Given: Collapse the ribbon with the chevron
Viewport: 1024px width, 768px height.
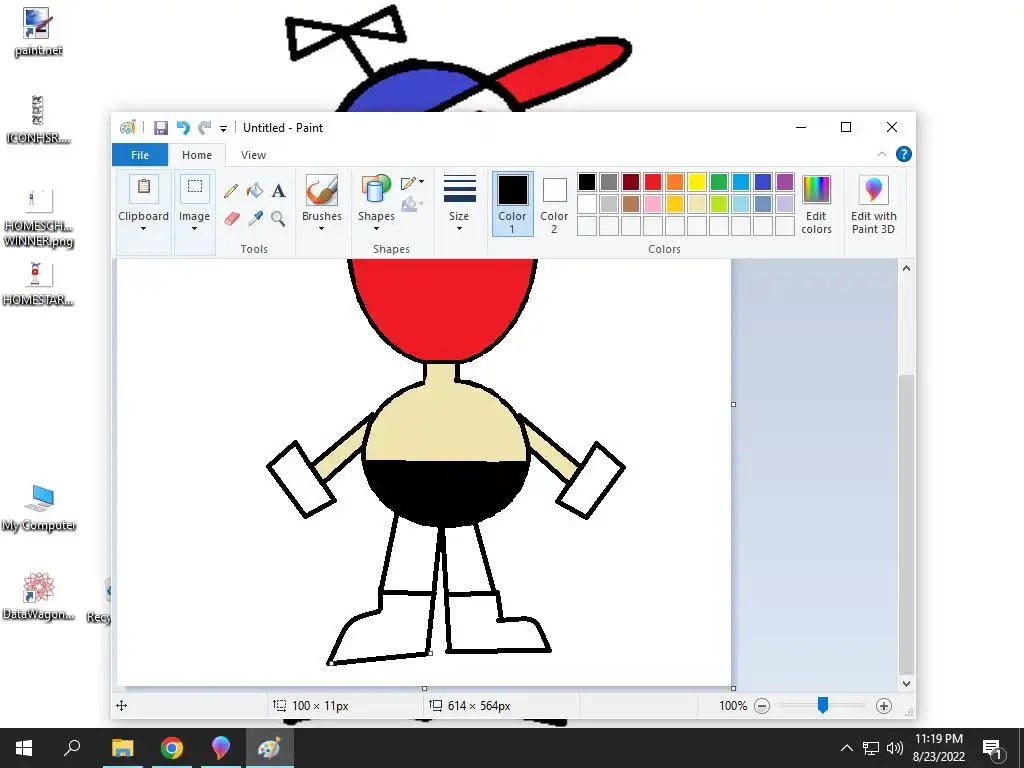Looking at the screenshot, I should tap(882, 154).
